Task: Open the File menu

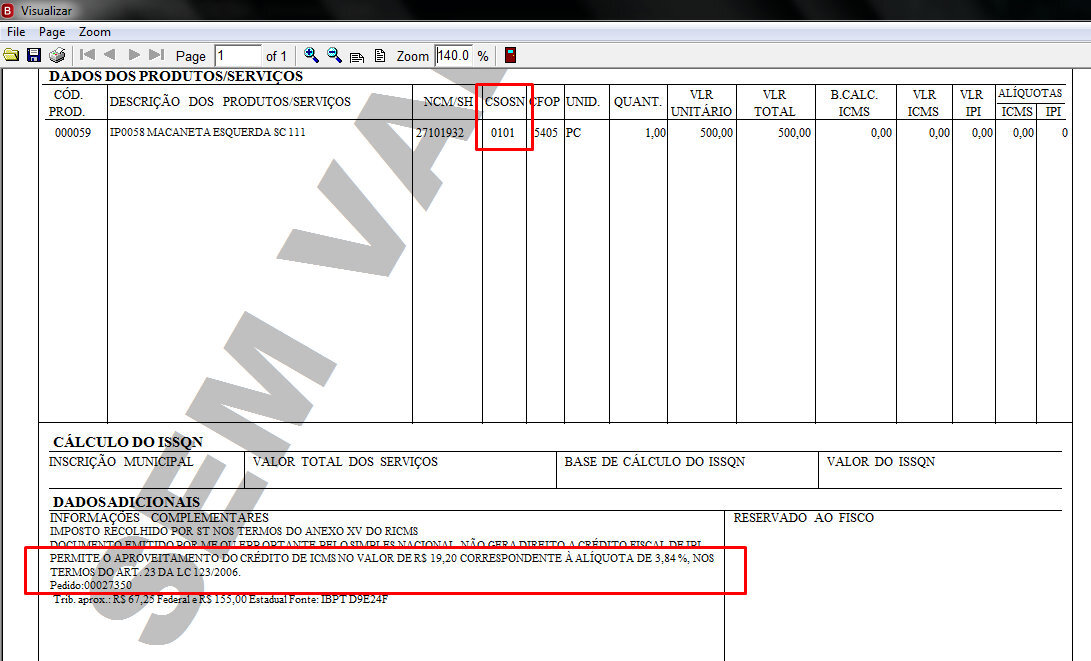Action: click(16, 32)
